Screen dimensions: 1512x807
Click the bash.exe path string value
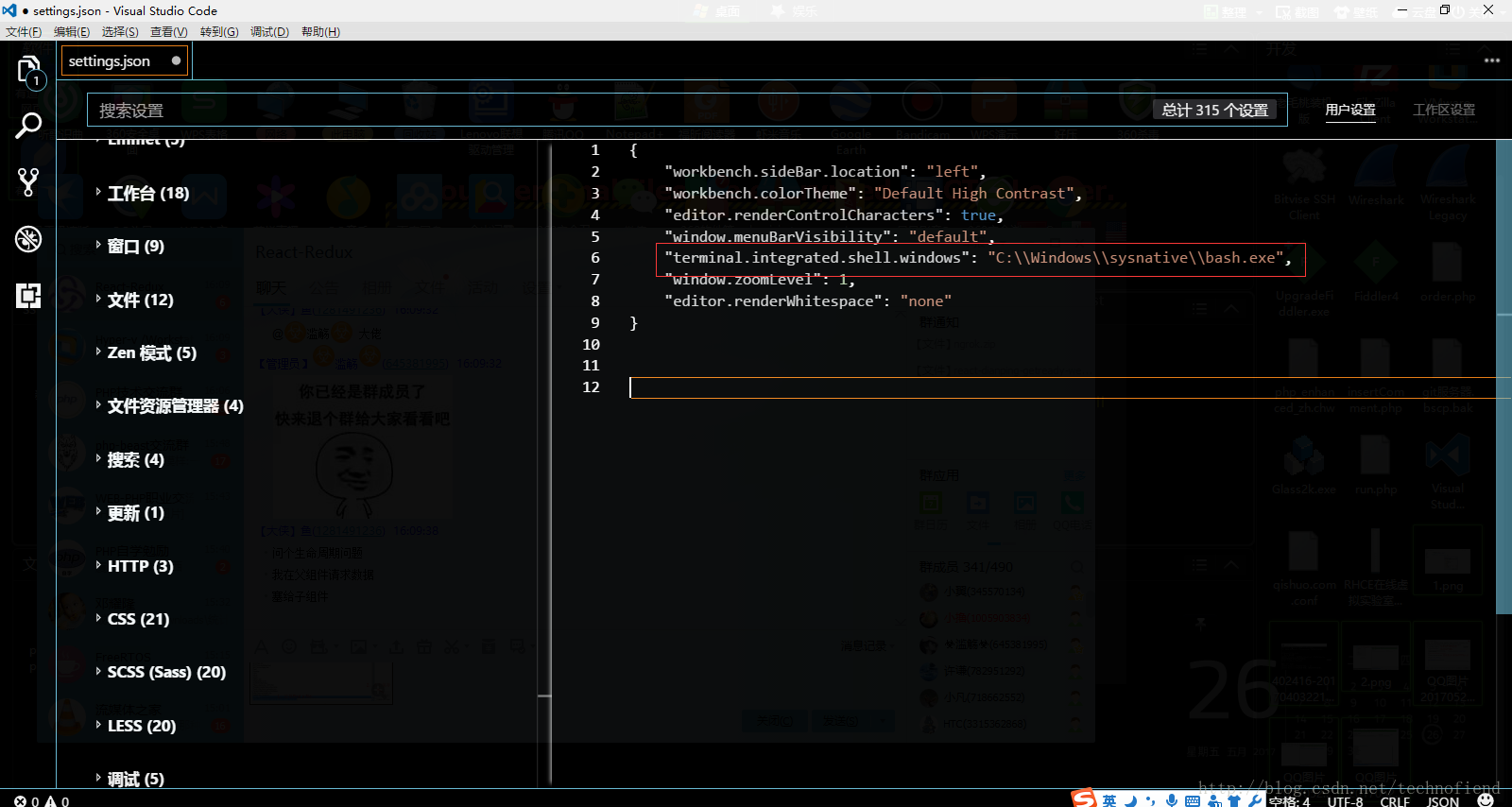[1136, 257]
